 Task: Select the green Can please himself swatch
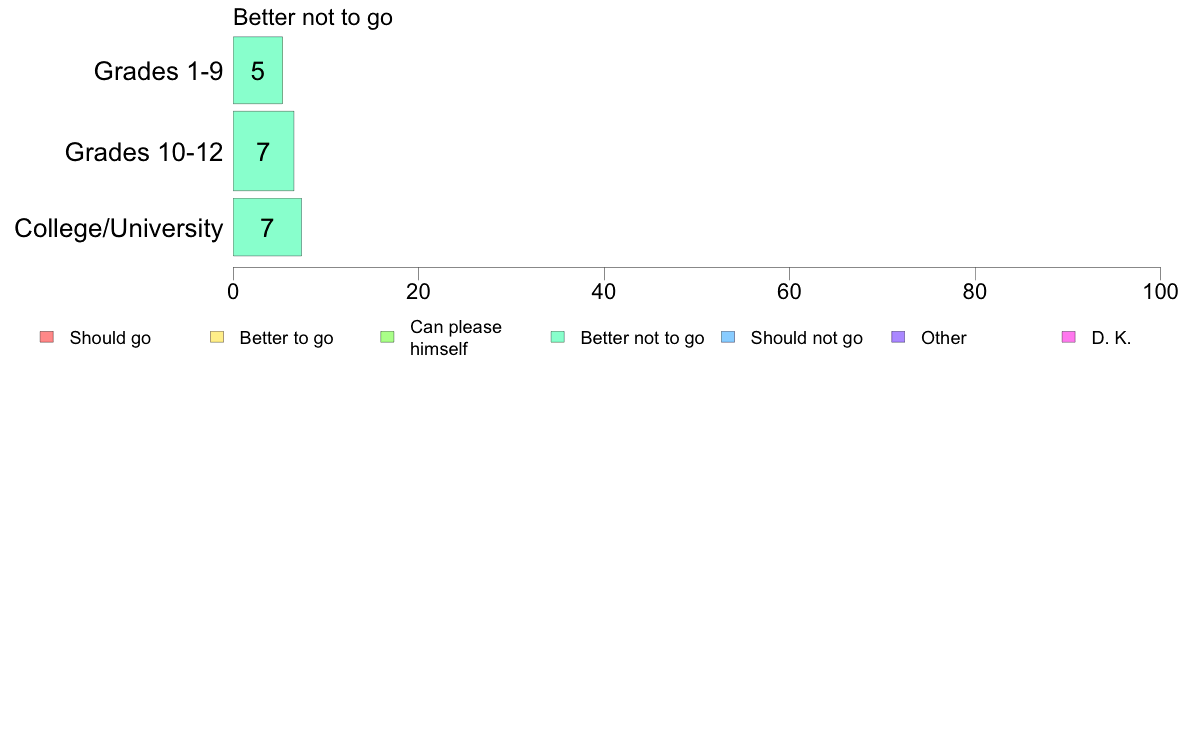tap(387, 337)
